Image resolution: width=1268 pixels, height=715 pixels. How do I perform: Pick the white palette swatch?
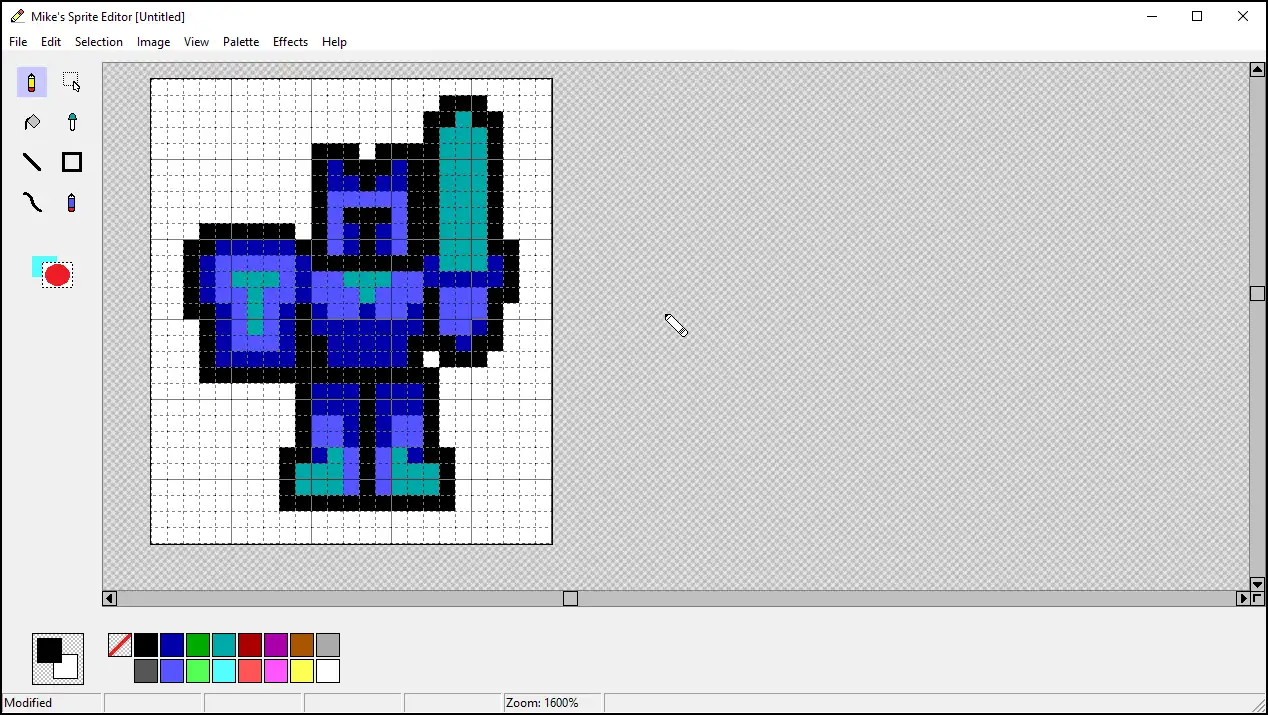coord(328,671)
